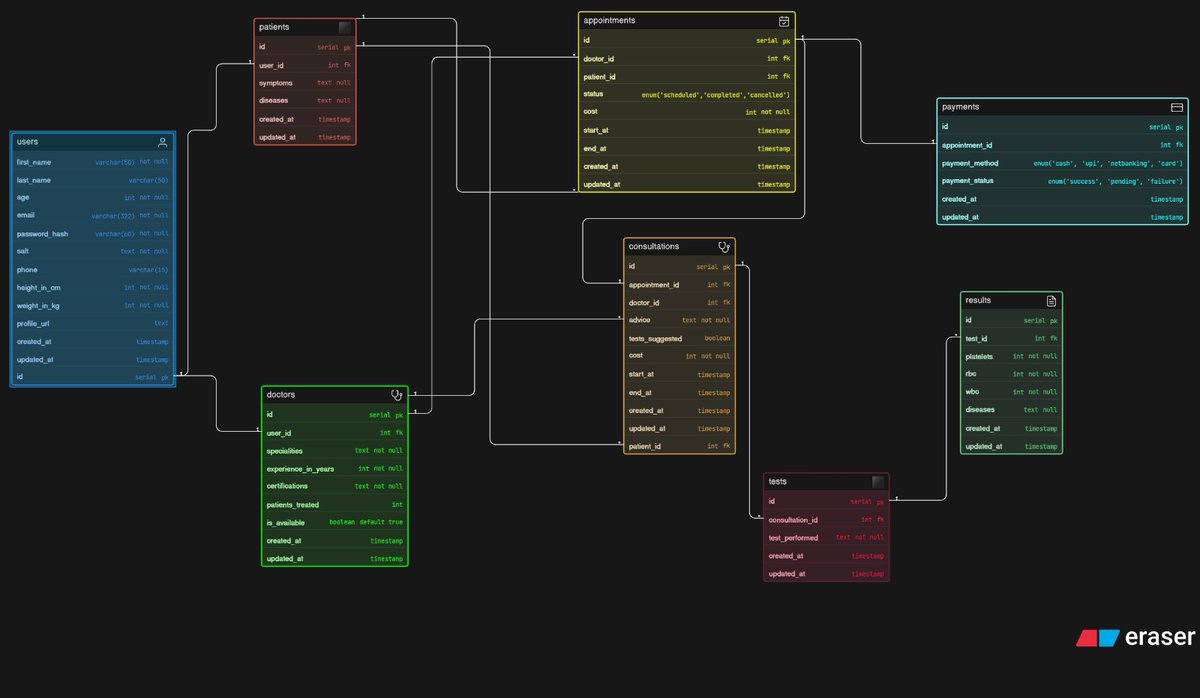Click the test_performed field in the tests table
This screenshot has width=1200, height=698.
pyautogui.click(x=825, y=538)
